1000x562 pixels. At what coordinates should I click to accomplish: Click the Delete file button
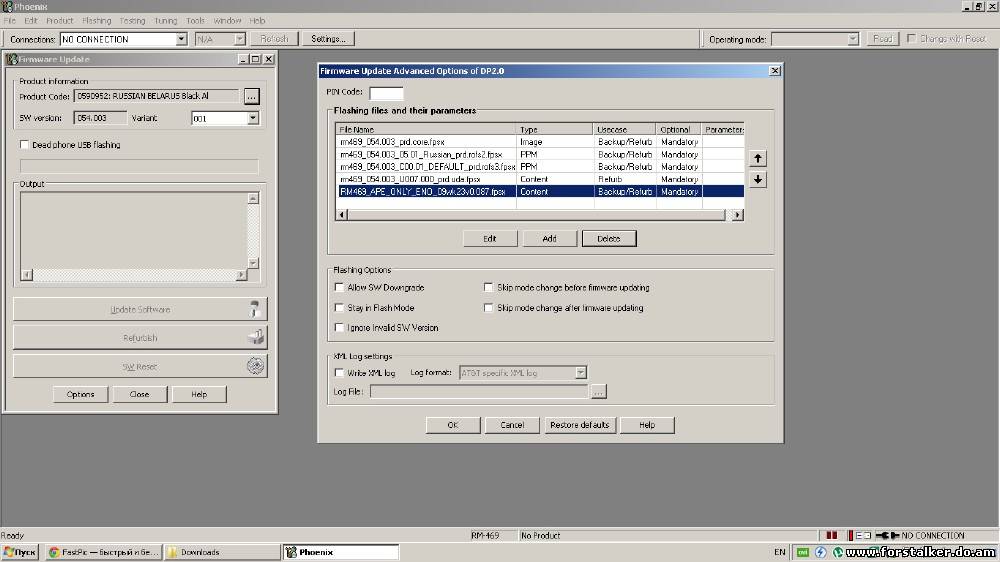click(608, 238)
